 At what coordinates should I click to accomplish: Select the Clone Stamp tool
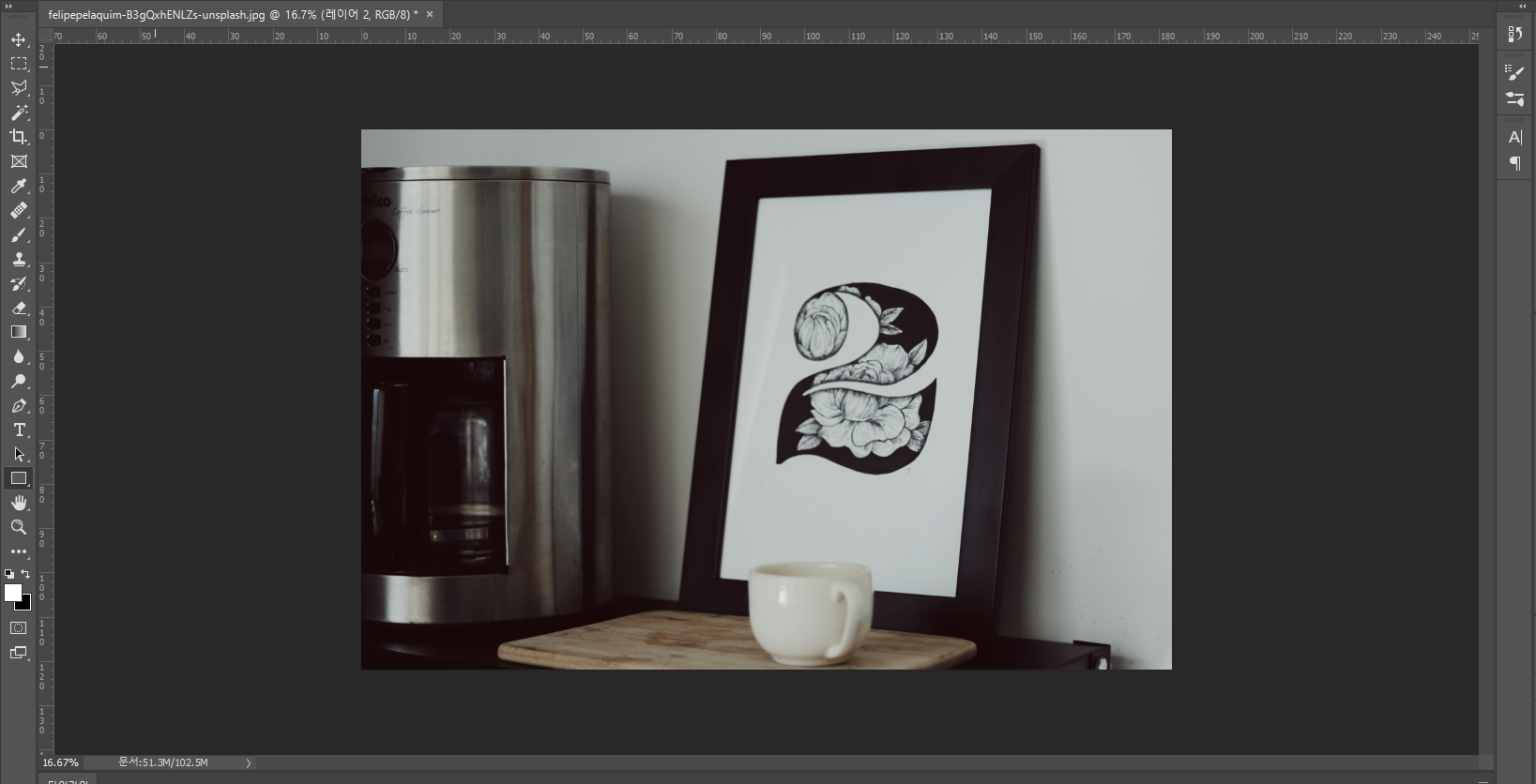pyautogui.click(x=19, y=259)
